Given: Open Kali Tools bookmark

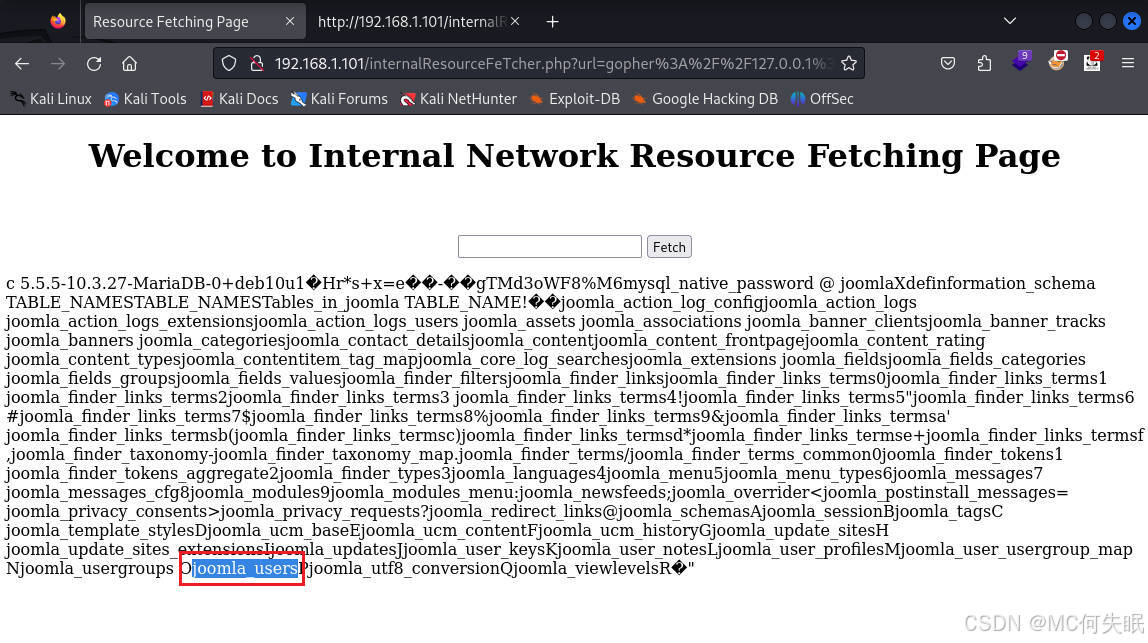Looking at the screenshot, I should pyautogui.click(x=145, y=99).
